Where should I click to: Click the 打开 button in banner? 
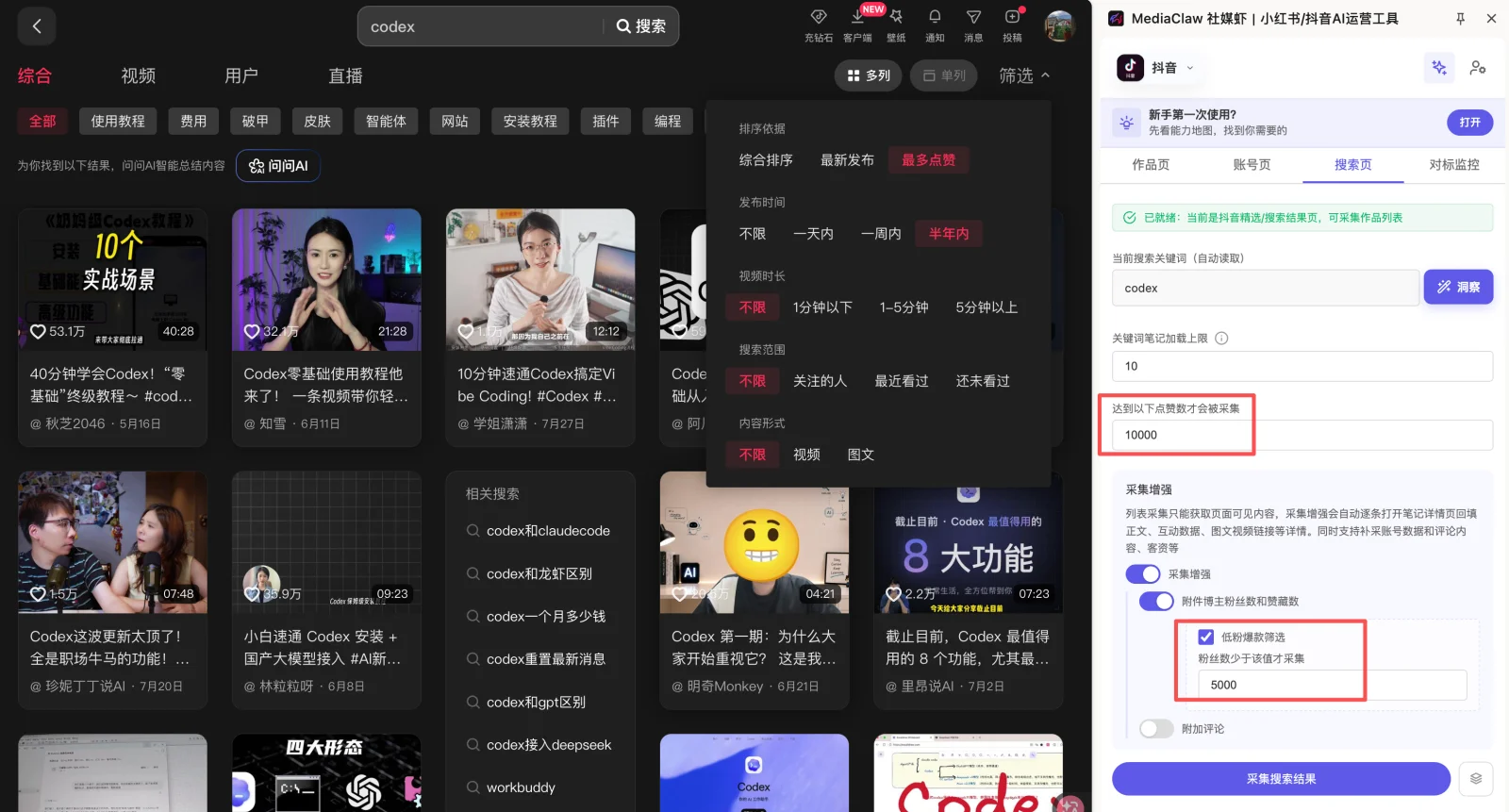tap(1469, 123)
